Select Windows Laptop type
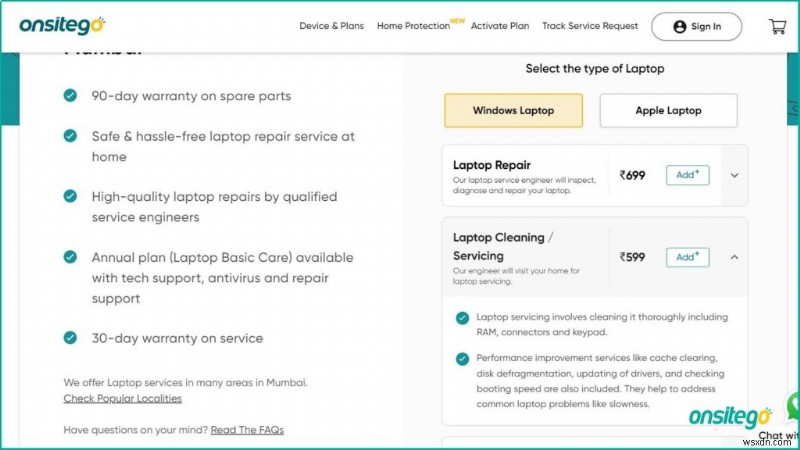This screenshot has width=800, height=450. point(513,110)
